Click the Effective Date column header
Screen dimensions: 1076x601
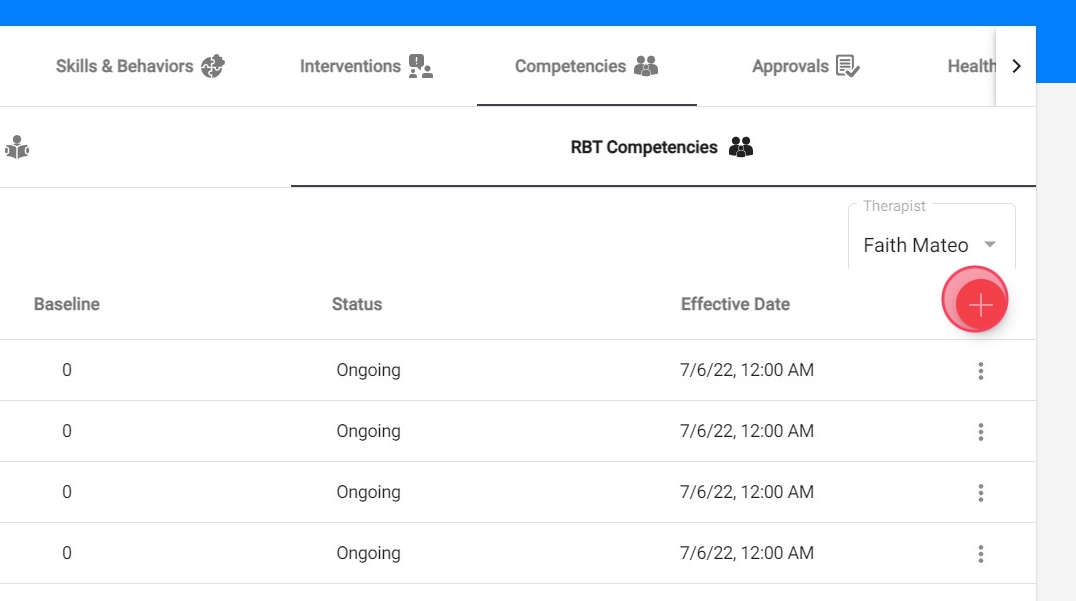[735, 304]
